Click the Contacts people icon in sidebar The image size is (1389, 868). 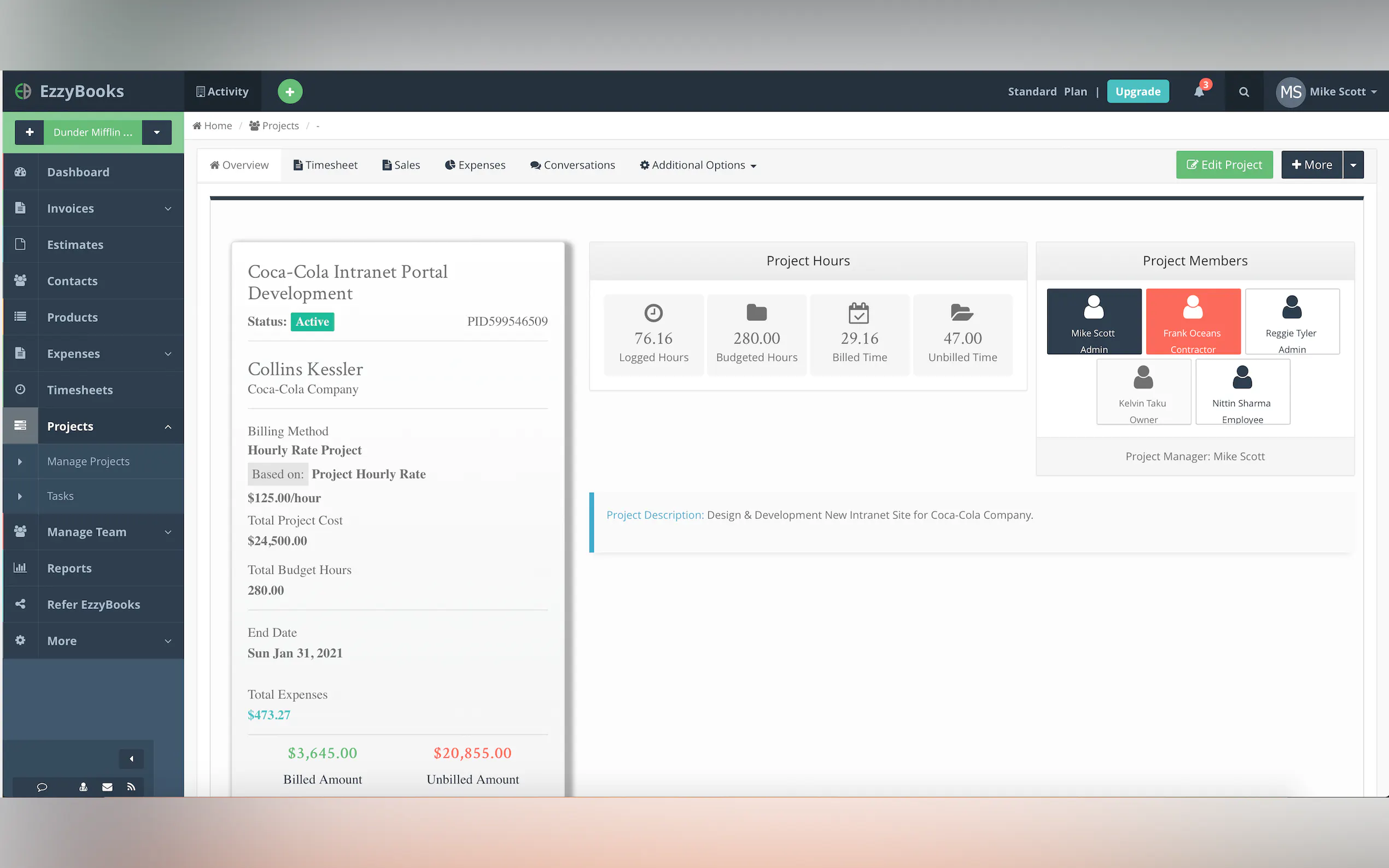pyautogui.click(x=20, y=280)
